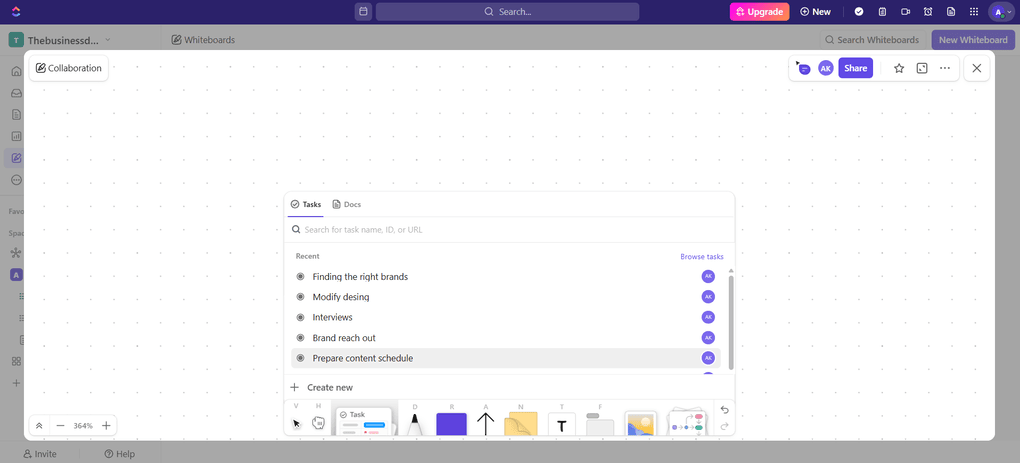Open the video clip recorder icon

pyautogui.click(x=905, y=12)
